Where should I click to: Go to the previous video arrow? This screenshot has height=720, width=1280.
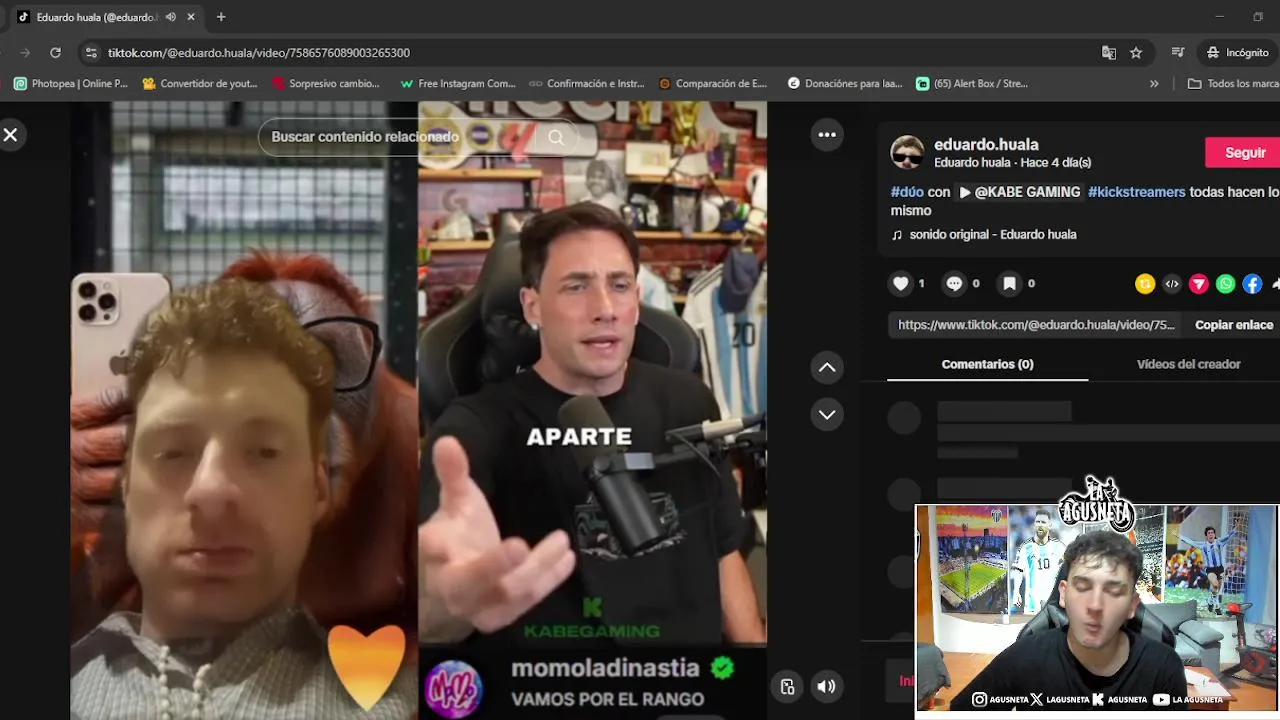click(827, 367)
